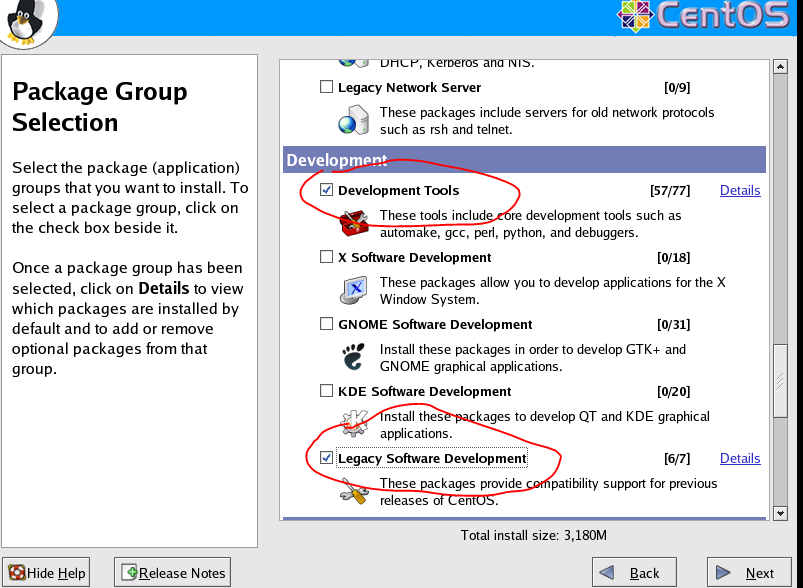Screen dimensions: 803x588
Task: Uncheck Legacy Software Development checkbox
Action: 326,457
